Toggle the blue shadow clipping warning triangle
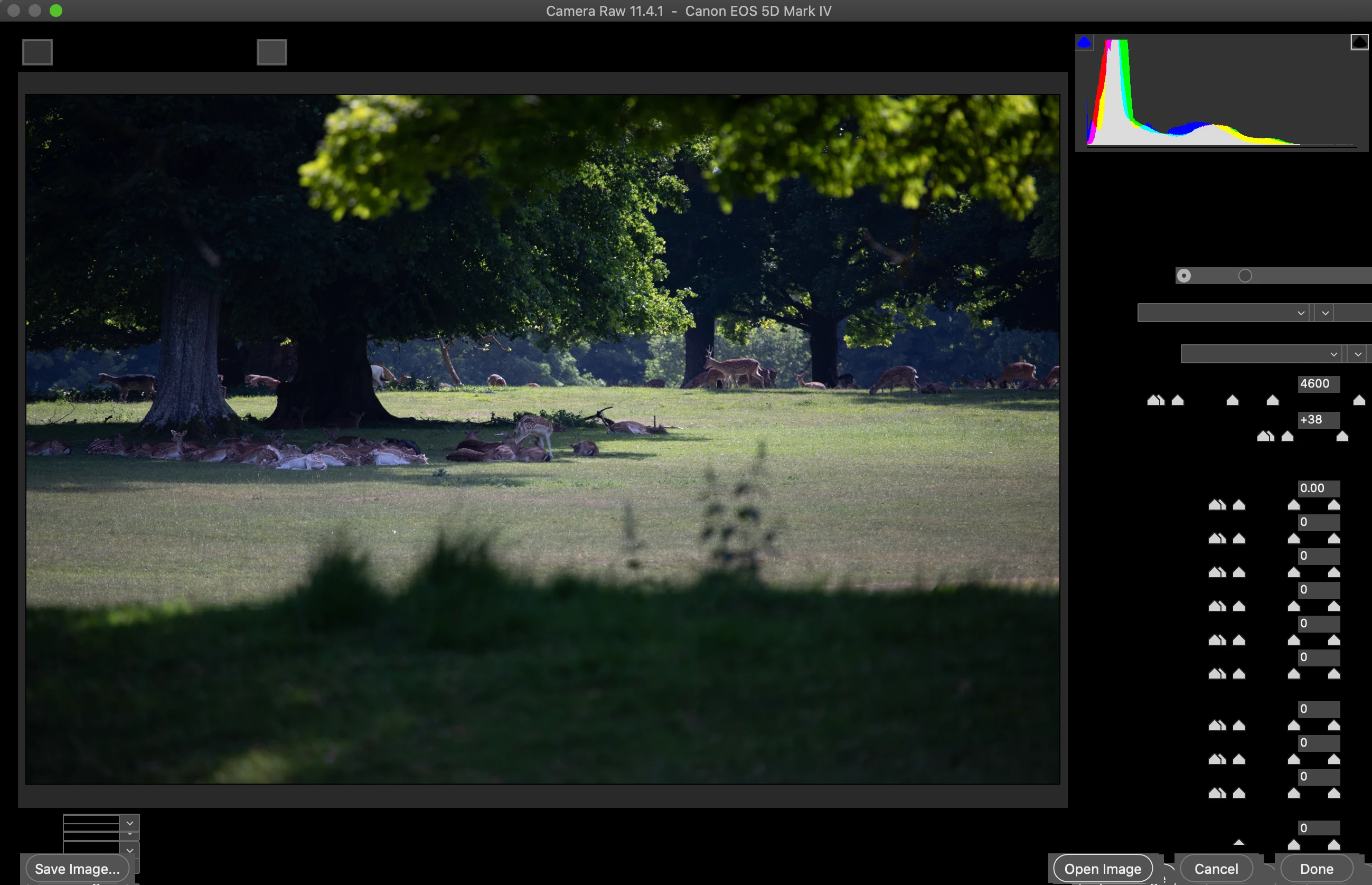This screenshot has width=1372, height=885. tap(1084, 43)
